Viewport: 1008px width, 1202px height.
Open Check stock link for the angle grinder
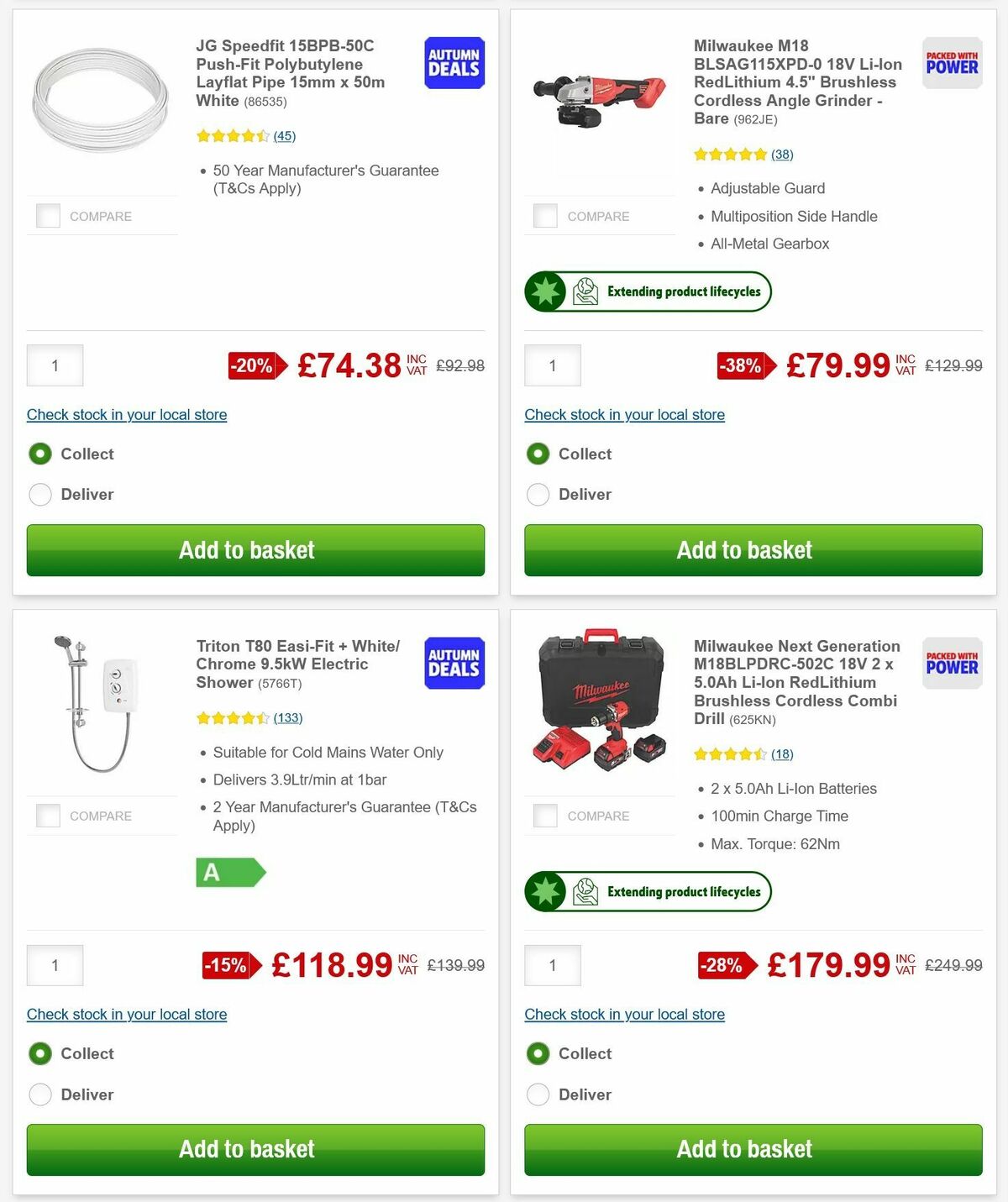click(x=624, y=415)
